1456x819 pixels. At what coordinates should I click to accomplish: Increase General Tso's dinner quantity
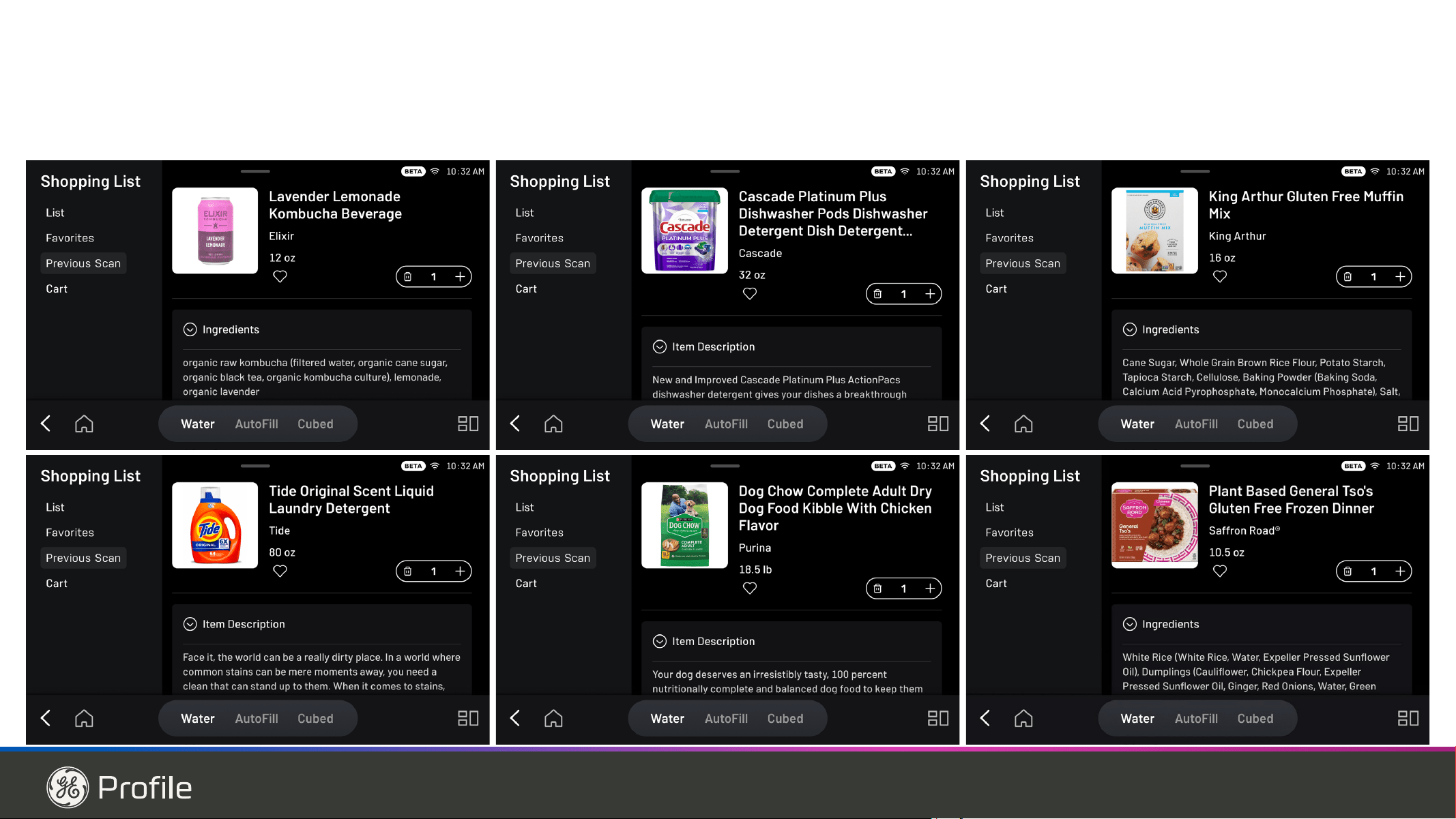coord(1400,571)
